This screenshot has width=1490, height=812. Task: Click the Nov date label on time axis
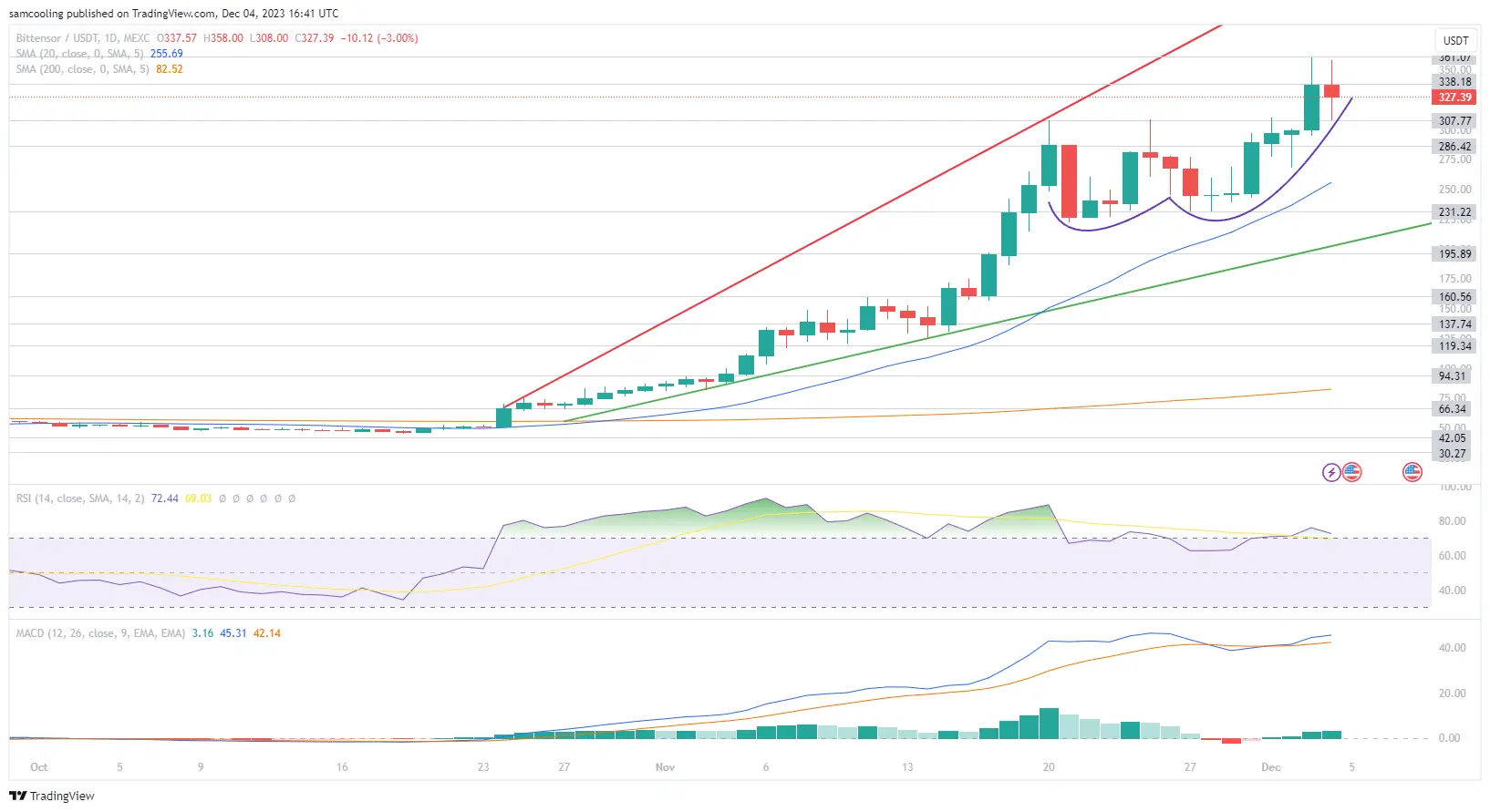(665, 767)
